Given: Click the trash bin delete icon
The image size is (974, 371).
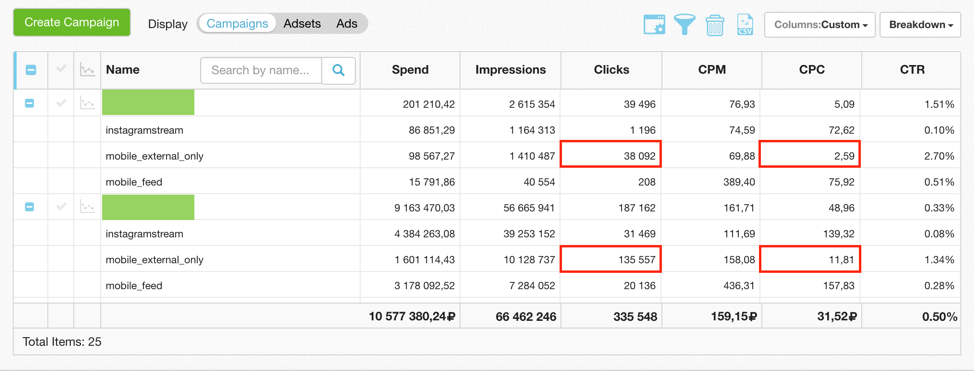Looking at the screenshot, I should click(715, 25).
